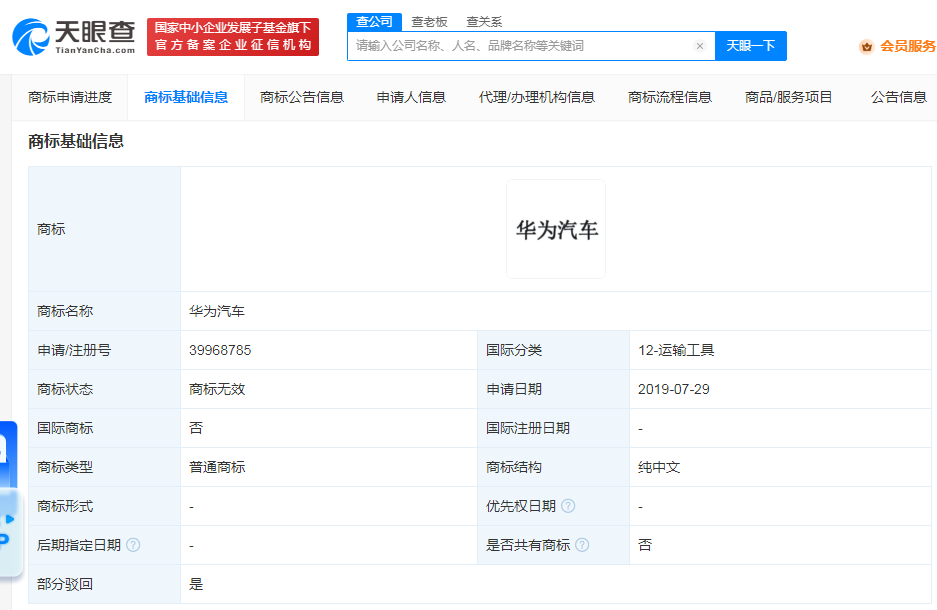
Task: Go to the 公告信息 tab
Action: pyautogui.click(x=898, y=97)
